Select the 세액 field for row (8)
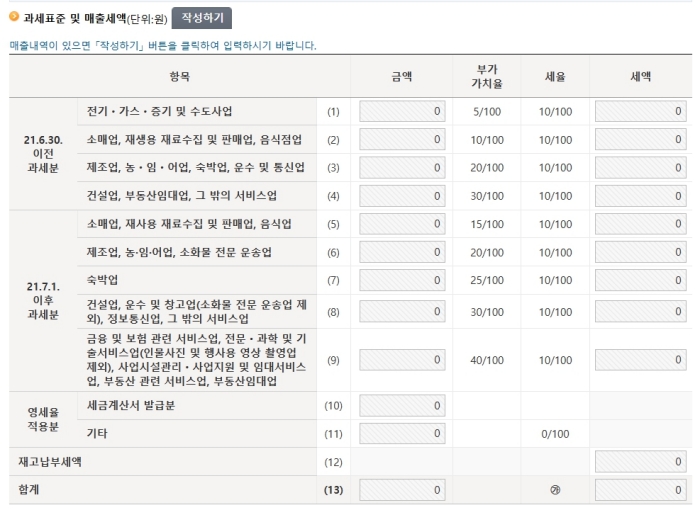 tap(641, 312)
